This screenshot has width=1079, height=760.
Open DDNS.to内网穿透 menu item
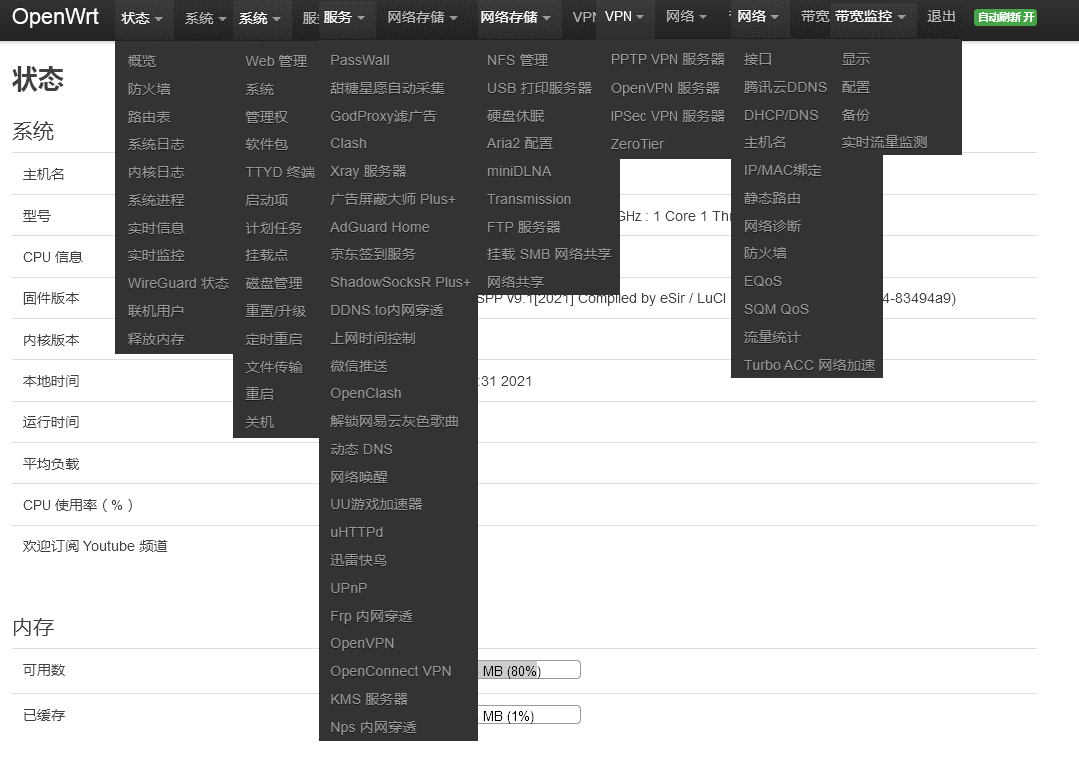pos(387,310)
